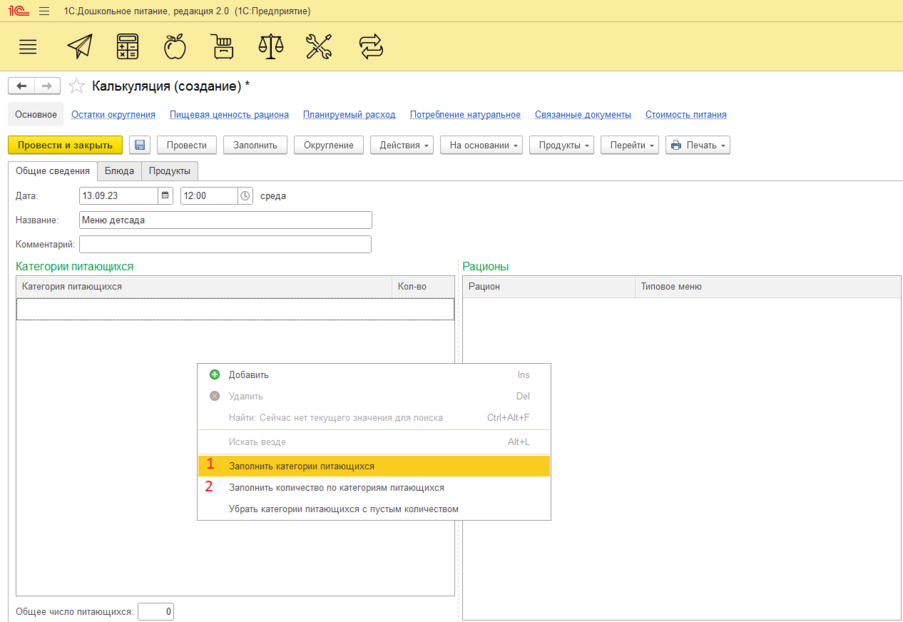Choose Добавить in the context menu

click(x=248, y=375)
